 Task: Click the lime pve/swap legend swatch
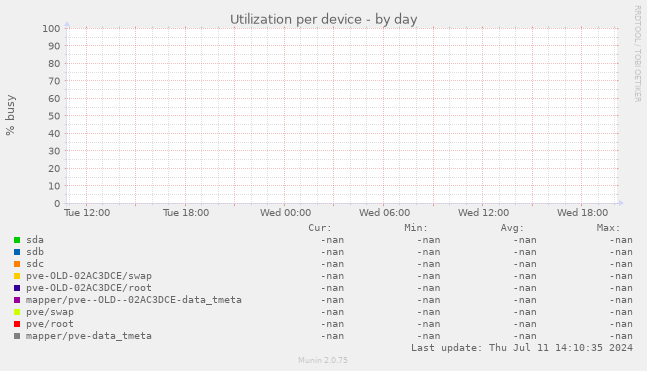click(x=17, y=312)
